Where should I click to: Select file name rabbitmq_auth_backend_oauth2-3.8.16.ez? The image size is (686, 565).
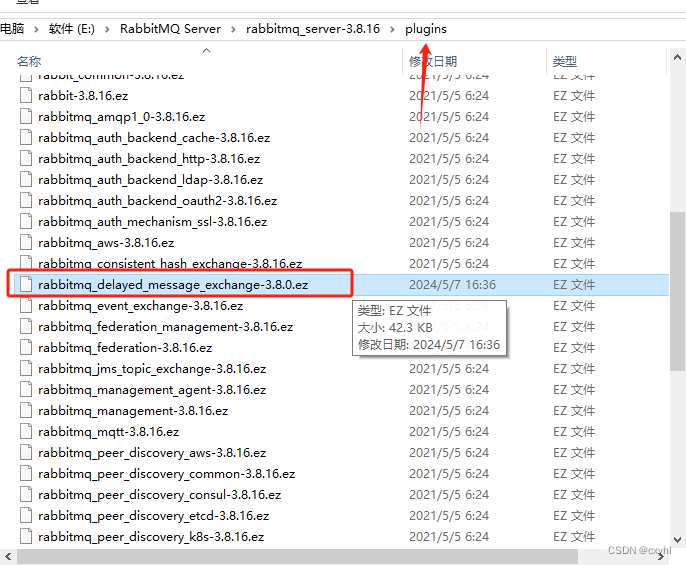click(x=158, y=200)
